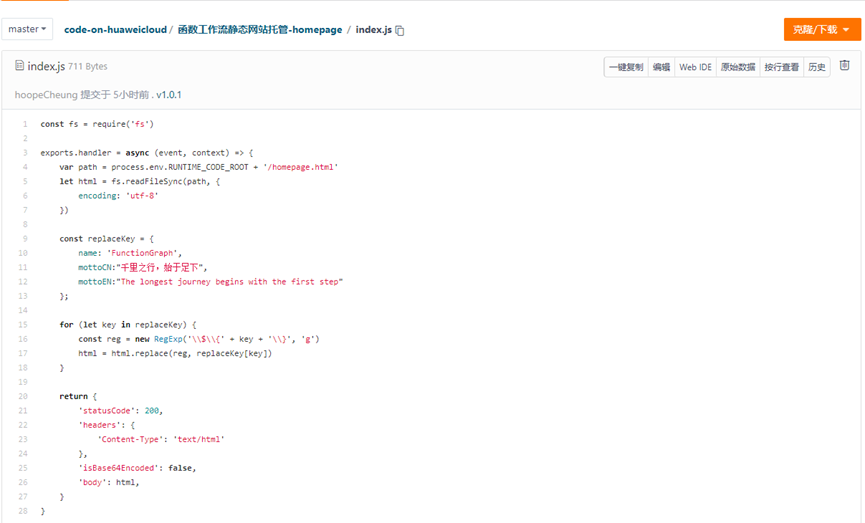
Task: Click the 'isBase64Encoded': false line
Action: 137,468
